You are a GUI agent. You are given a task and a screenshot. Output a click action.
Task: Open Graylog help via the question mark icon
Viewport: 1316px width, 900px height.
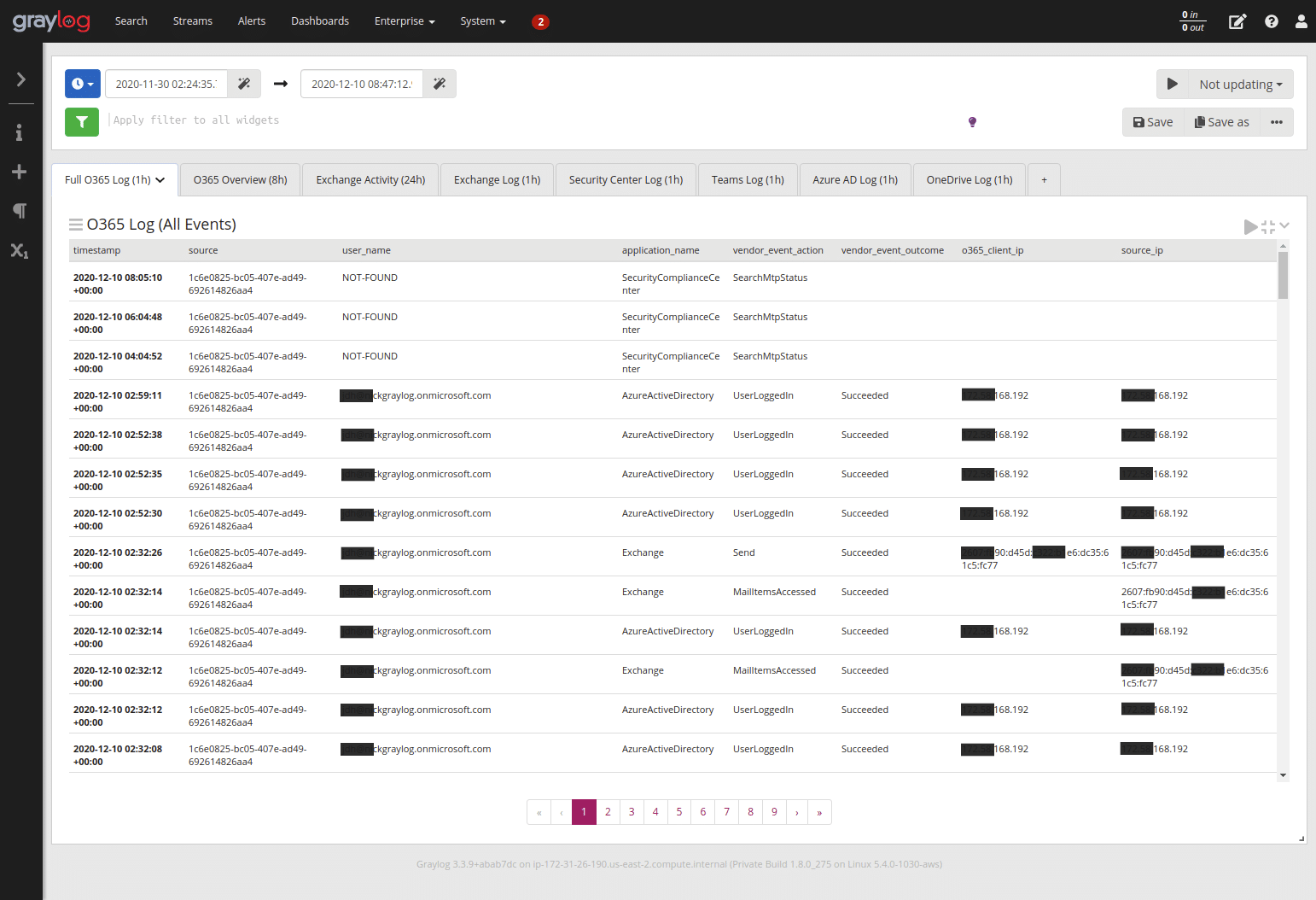coord(1271,20)
